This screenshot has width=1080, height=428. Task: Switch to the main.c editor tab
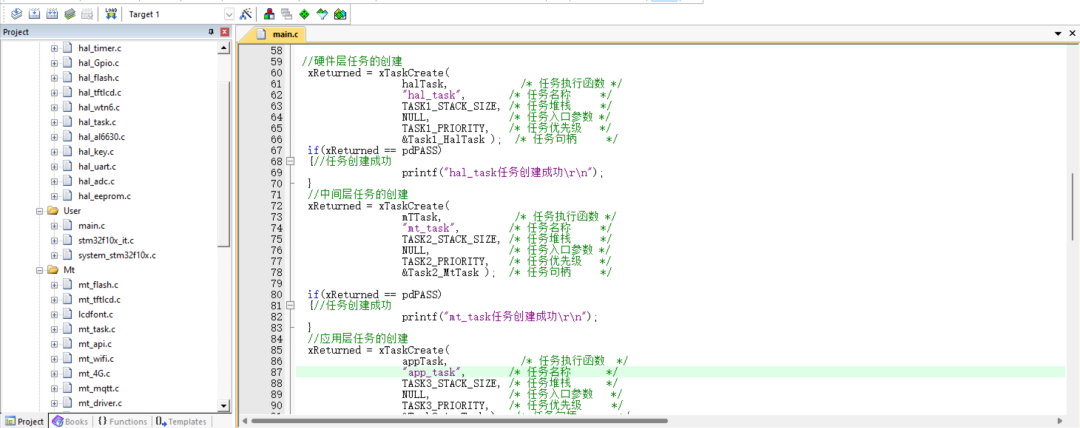(x=279, y=34)
